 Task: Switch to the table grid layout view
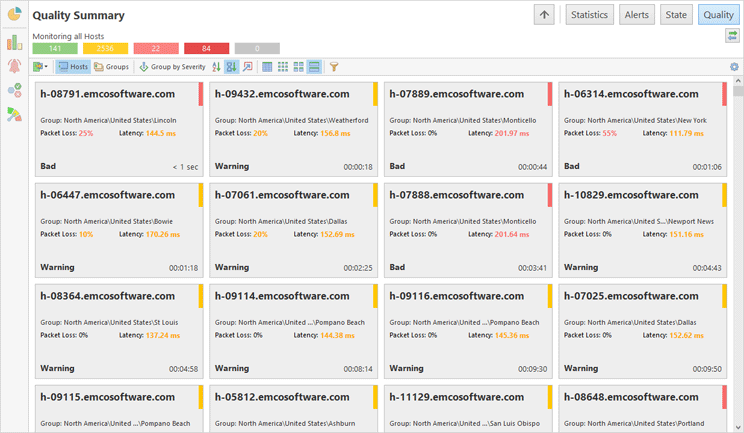tap(267, 67)
